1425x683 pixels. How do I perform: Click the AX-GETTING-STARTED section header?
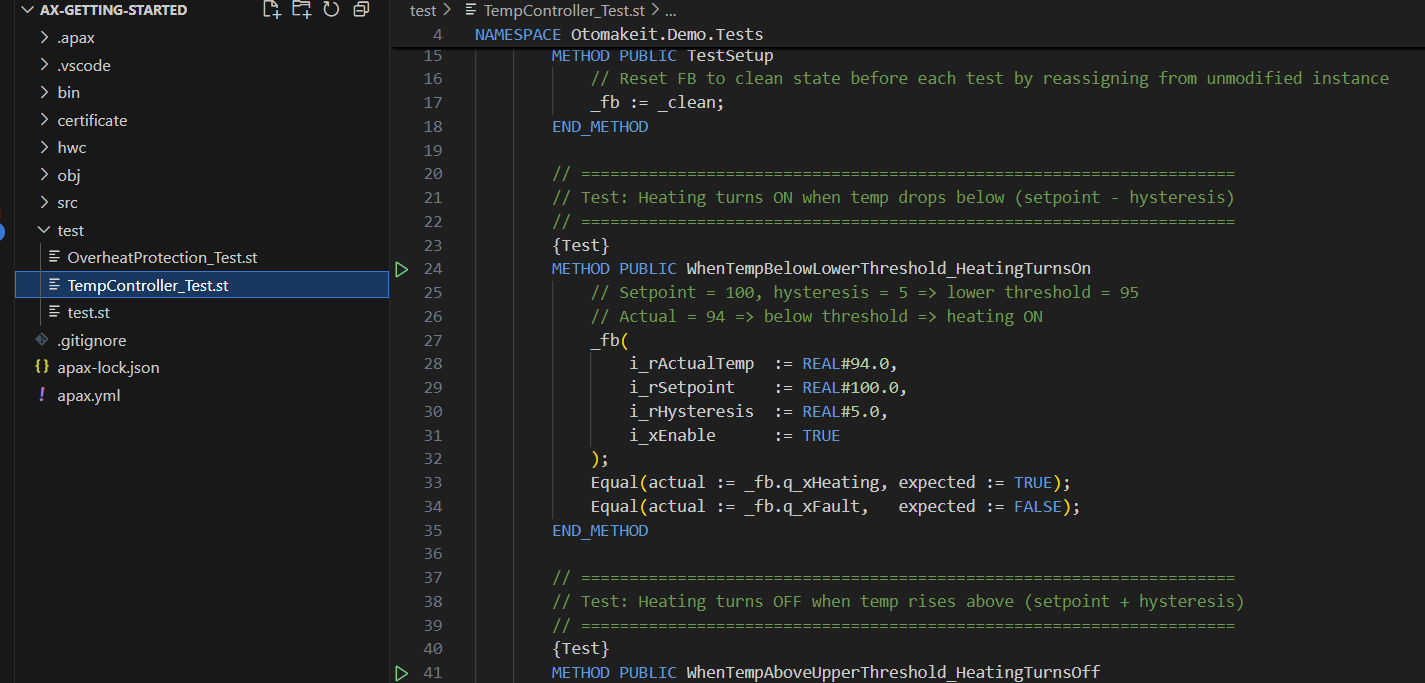tap(112, 10)
